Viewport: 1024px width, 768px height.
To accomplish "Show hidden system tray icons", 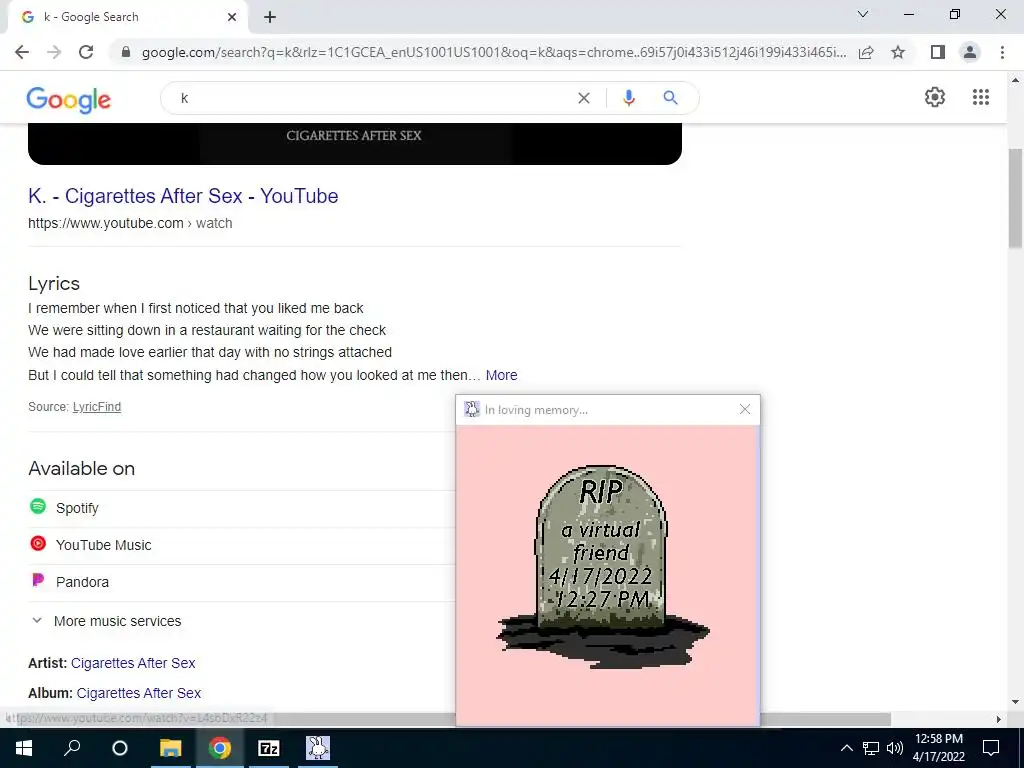I will point(846,748).
